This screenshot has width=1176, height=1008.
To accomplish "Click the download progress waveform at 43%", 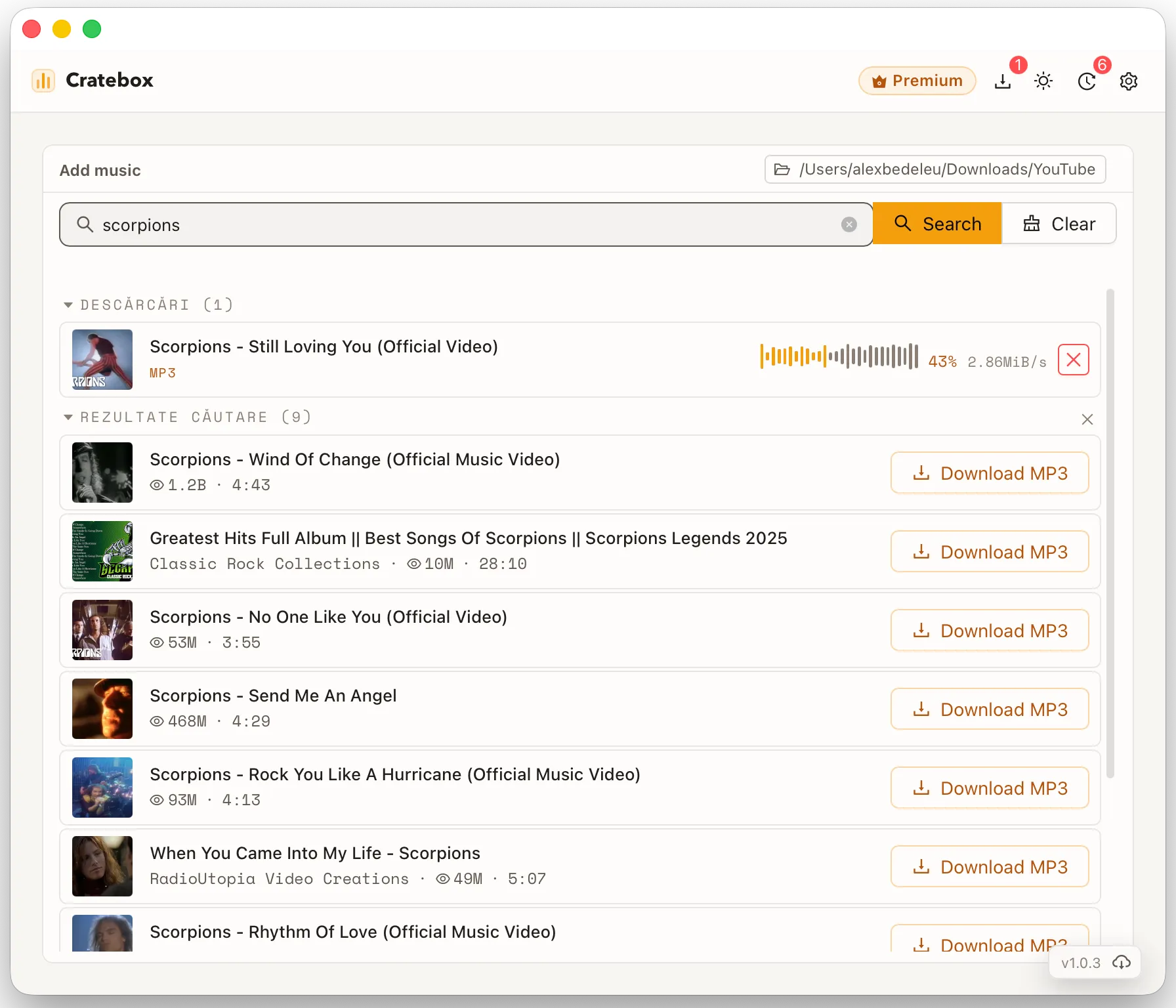I will pyautogui.click(x=839, y=356).
